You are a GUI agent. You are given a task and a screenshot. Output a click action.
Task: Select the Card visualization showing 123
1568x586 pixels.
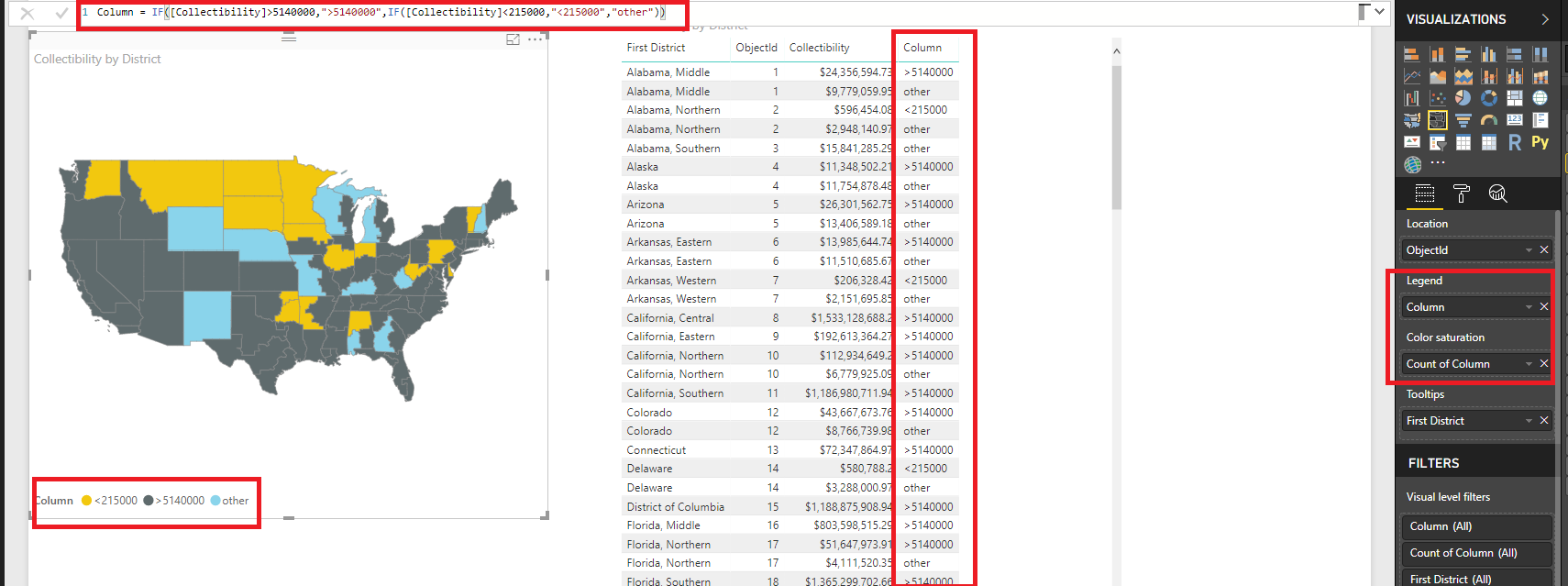(1514, 120)
